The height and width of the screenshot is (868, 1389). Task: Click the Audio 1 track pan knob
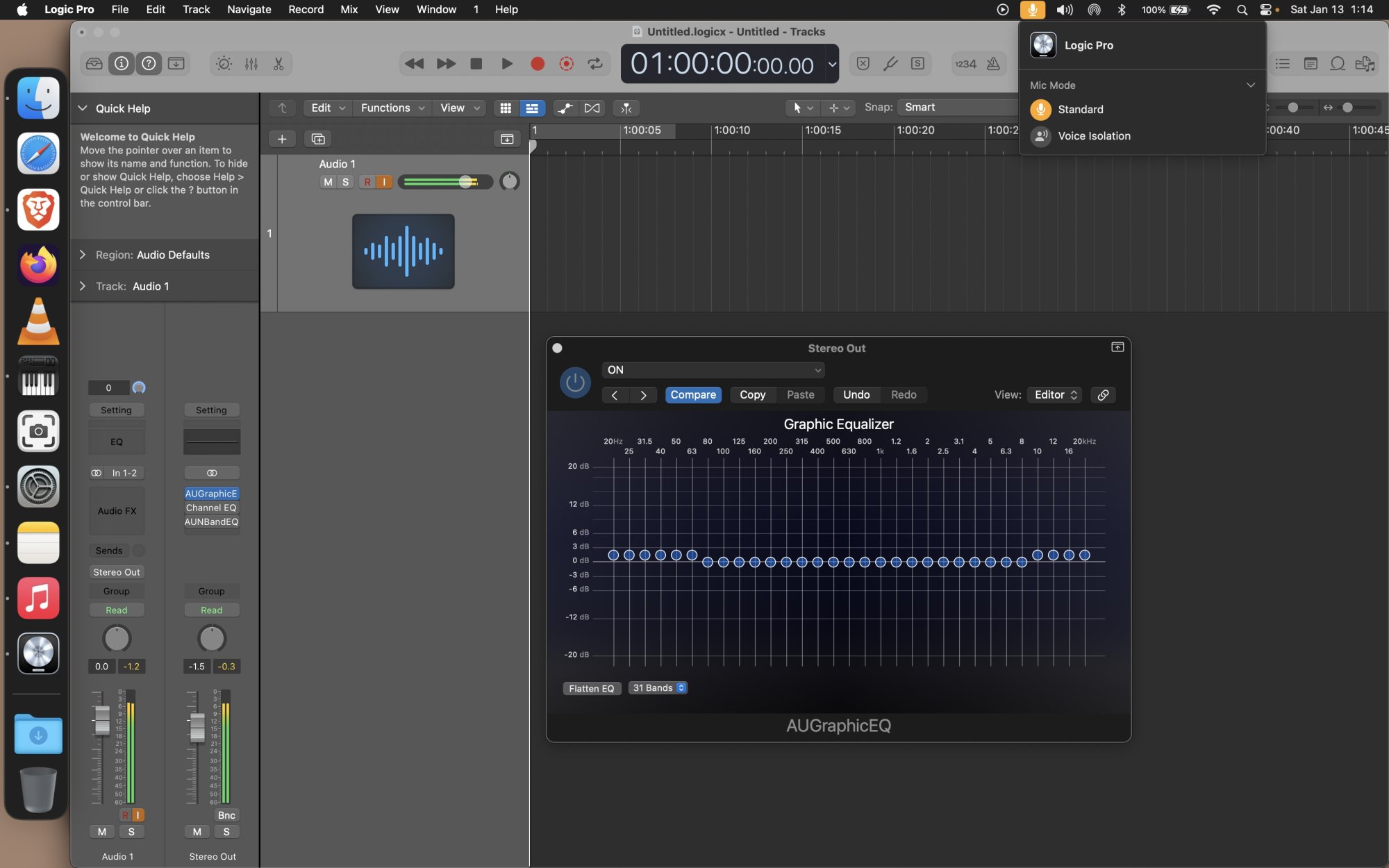tap(510, 182)
